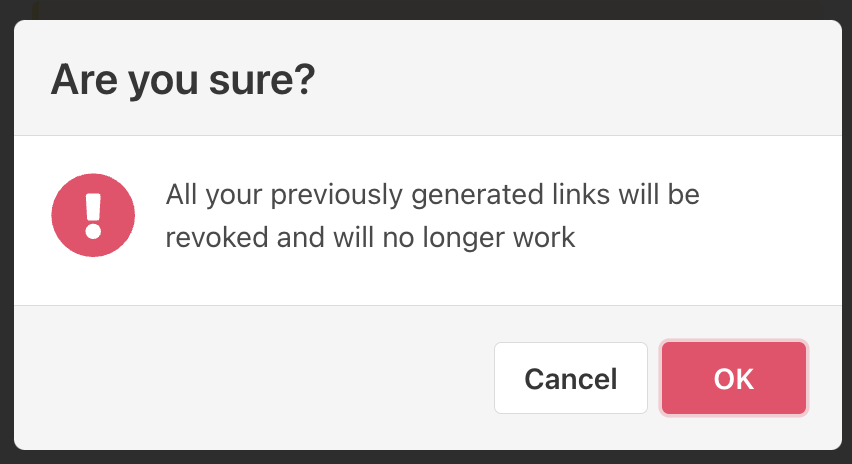Click the gray header bar right of the title

580,79
